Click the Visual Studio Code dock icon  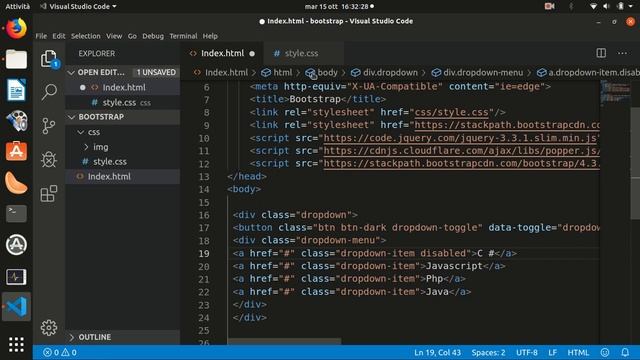click(x=16, y=307)
